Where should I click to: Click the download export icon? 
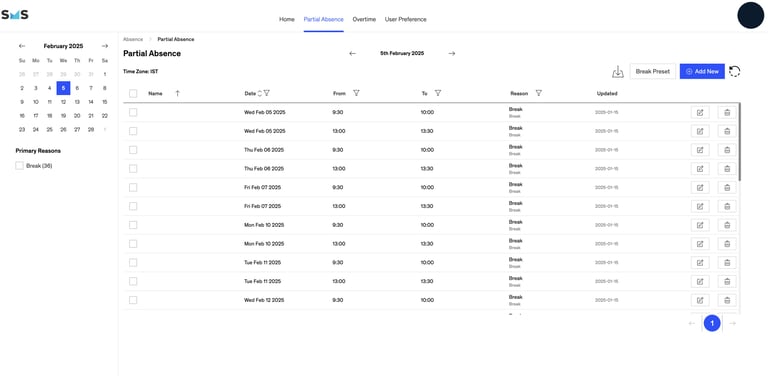tap(618, 71)
